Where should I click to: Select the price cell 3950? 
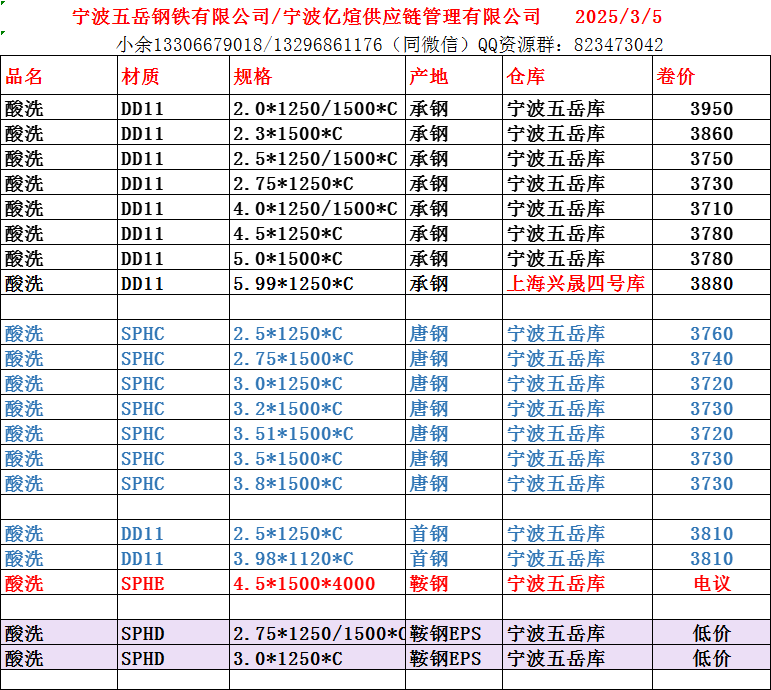click(x=712, y=108)
